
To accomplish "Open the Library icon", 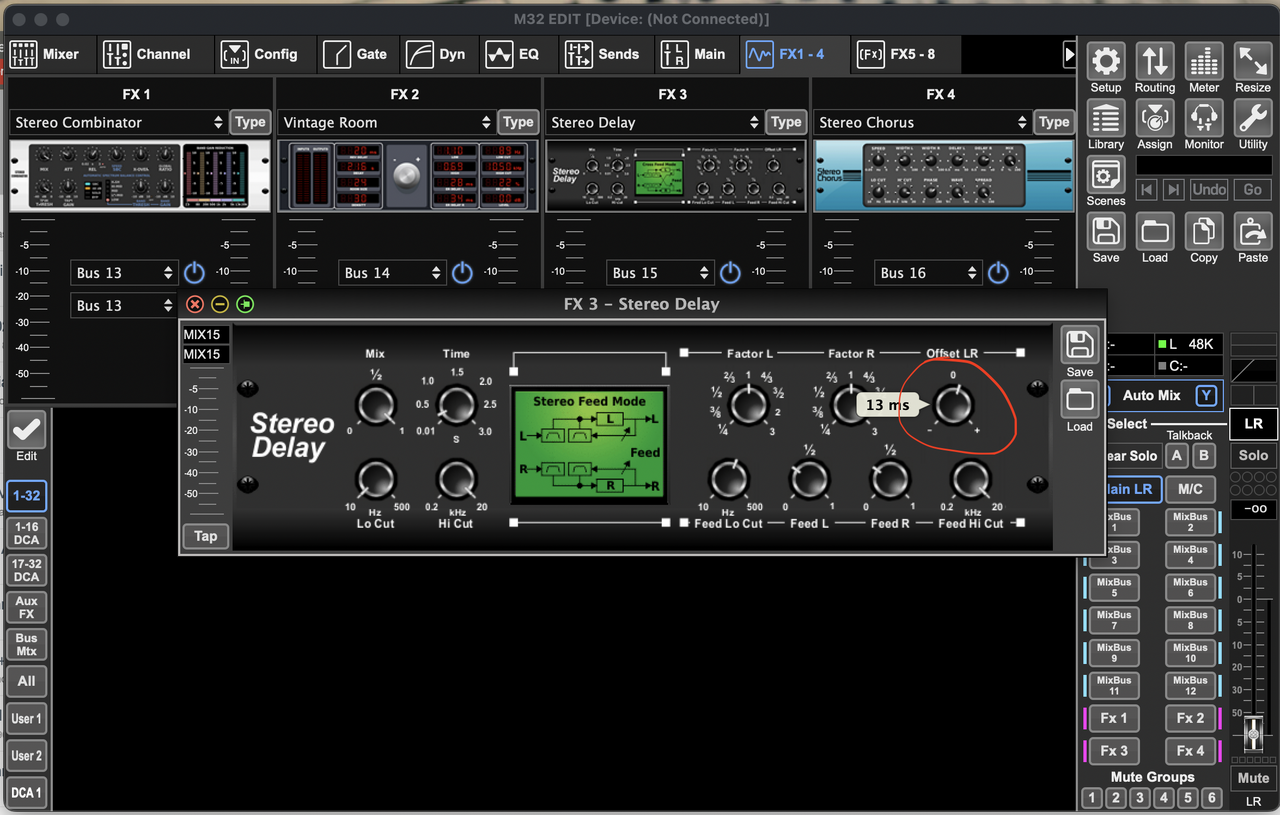I will click(1105, 118).
